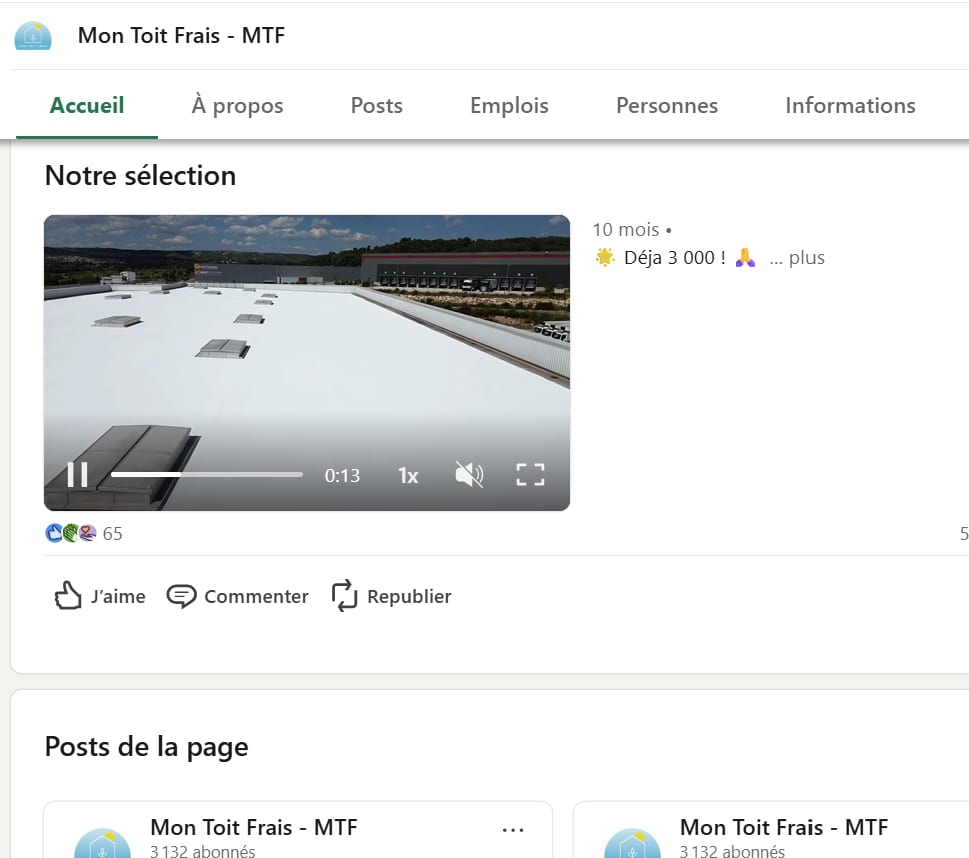Select the Personnes tab
Viewport: 969px width, 858px height.
pos(667,106)
